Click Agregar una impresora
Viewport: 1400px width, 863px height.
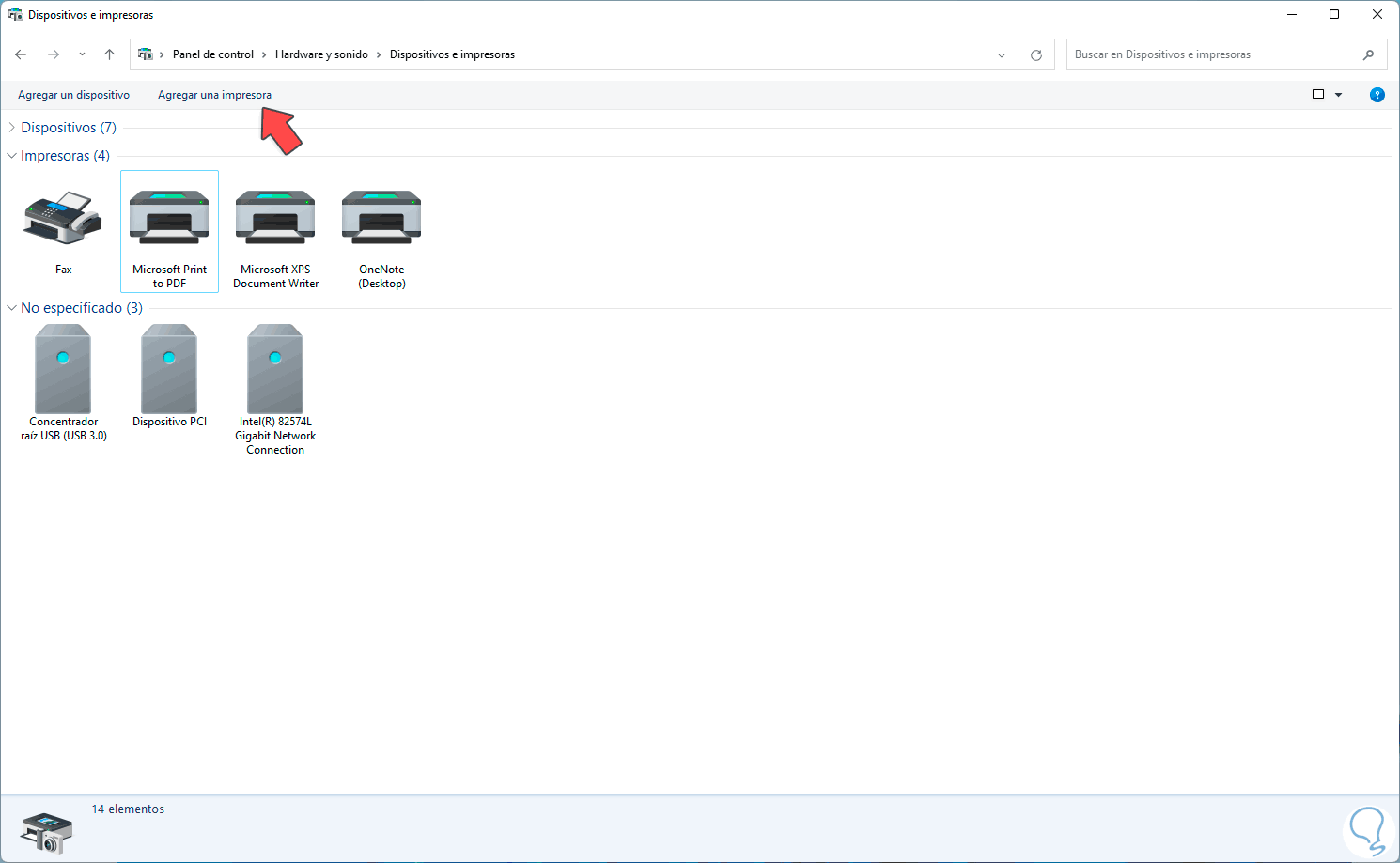[214, 95]
